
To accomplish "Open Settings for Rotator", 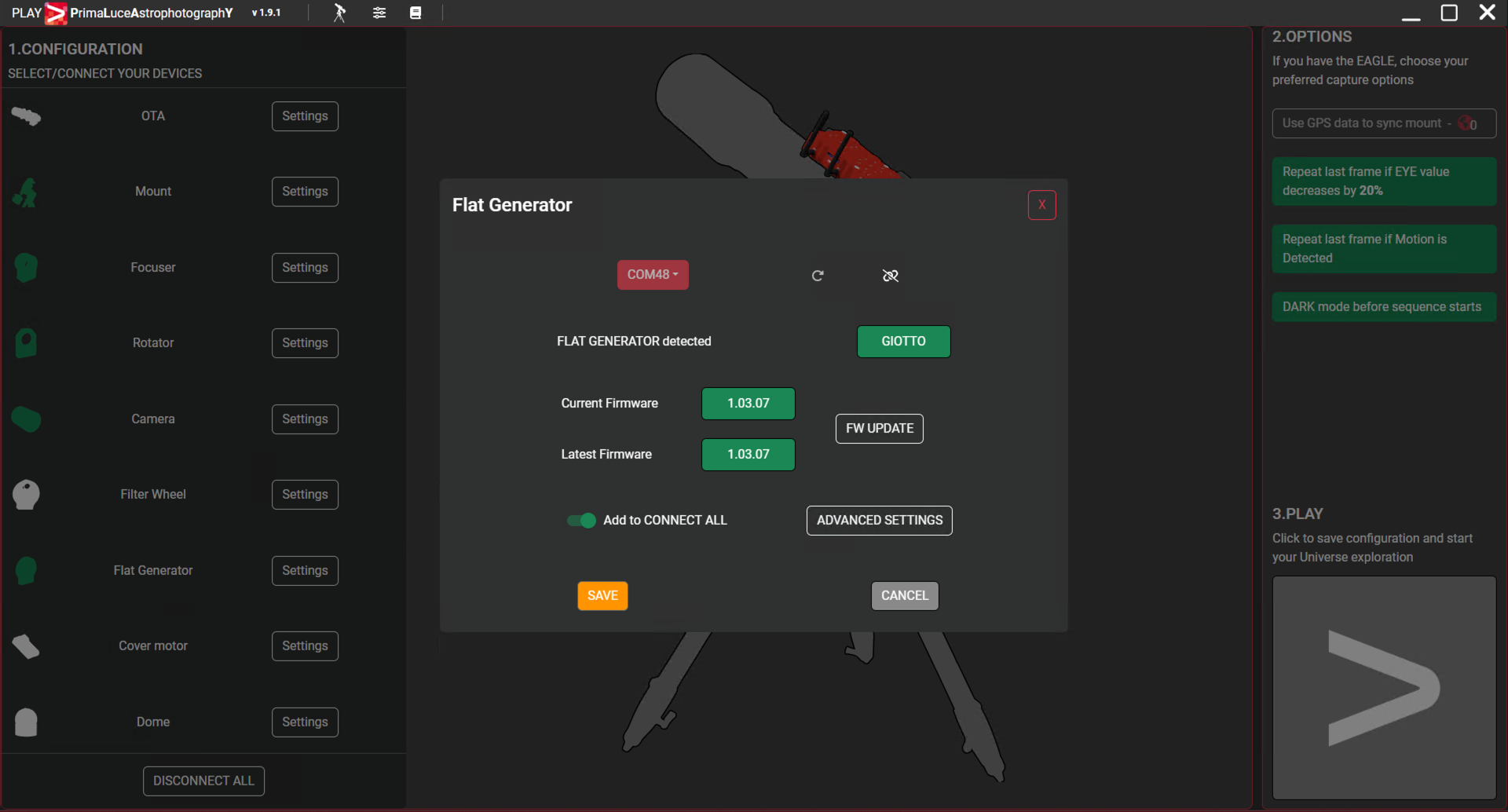I will click(305, 343).
